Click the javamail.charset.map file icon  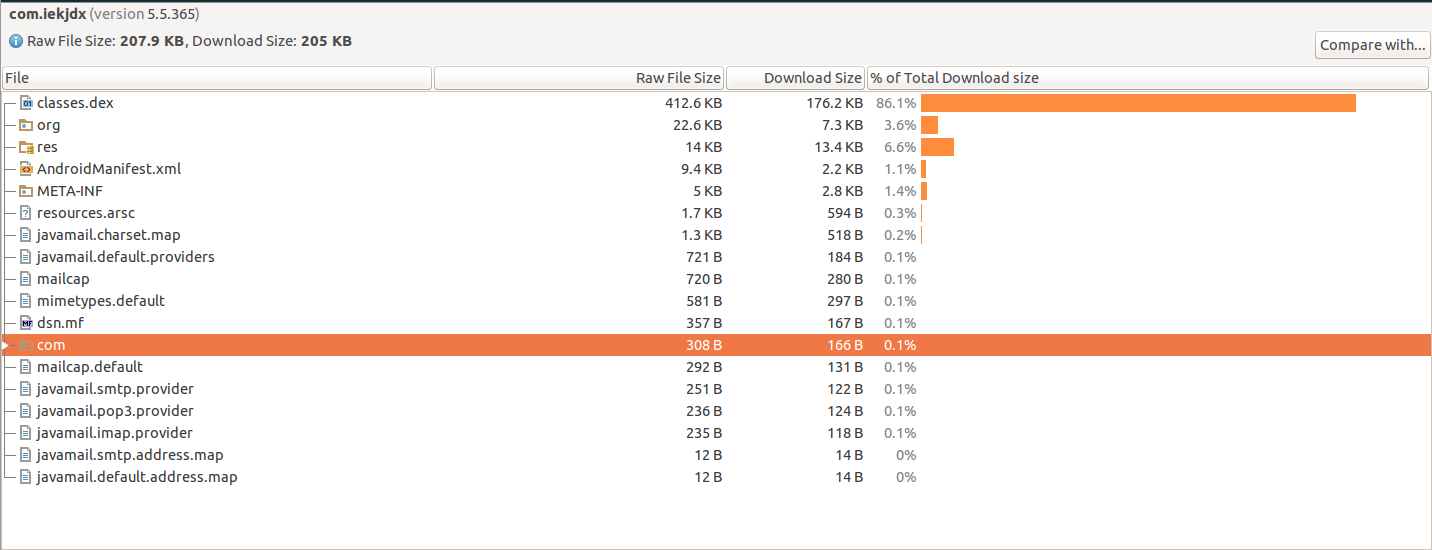[x=27, y=235]
